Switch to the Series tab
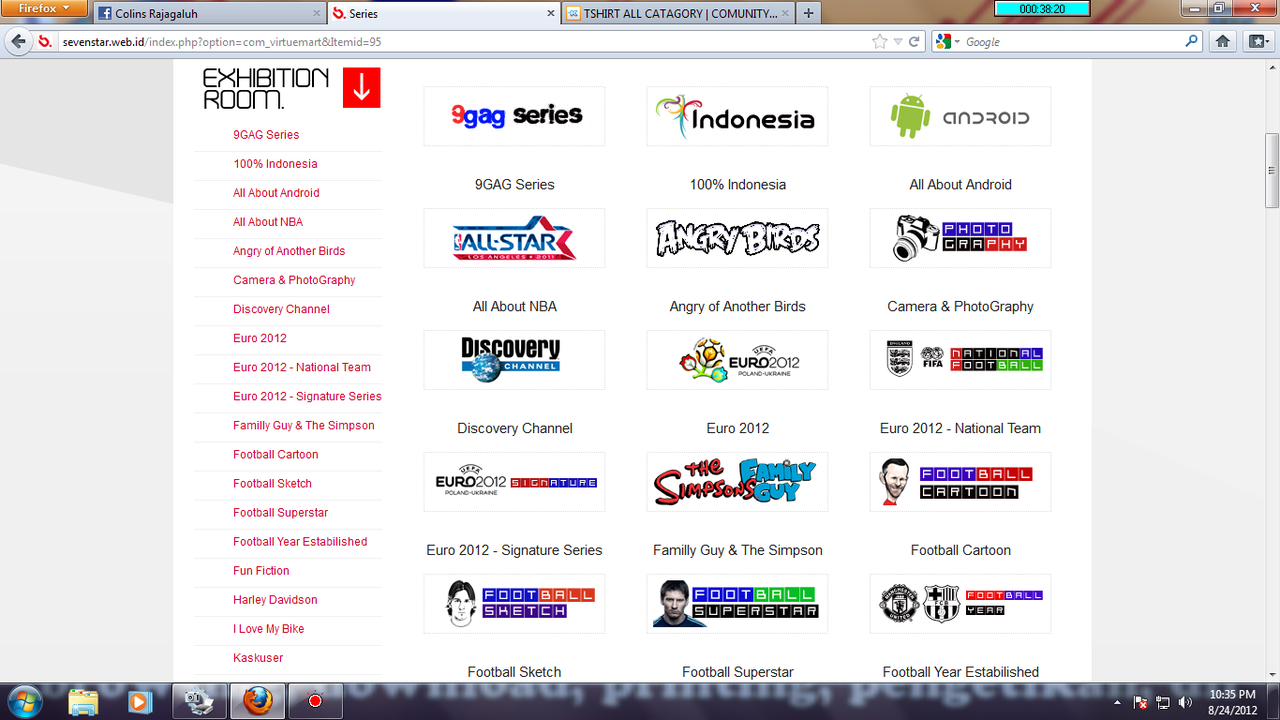The image size is (1280, 720). (x=444, y=13)
